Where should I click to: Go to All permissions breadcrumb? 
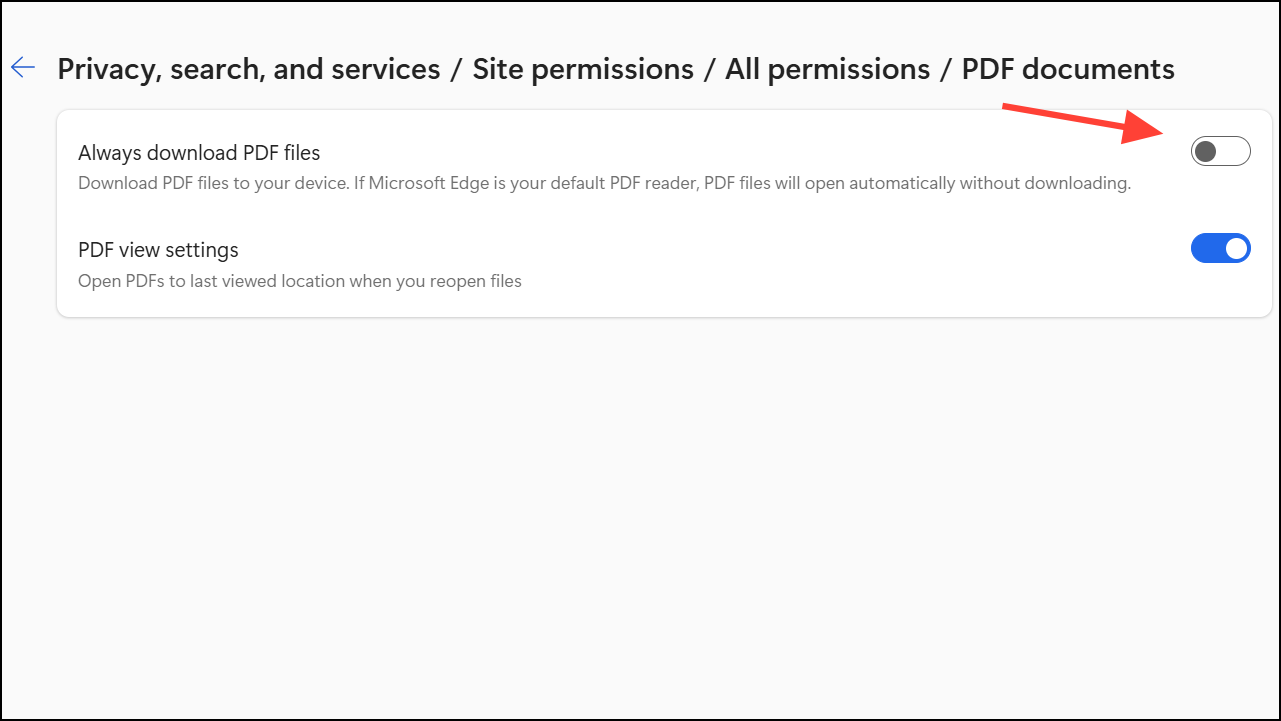coord(827,69)
